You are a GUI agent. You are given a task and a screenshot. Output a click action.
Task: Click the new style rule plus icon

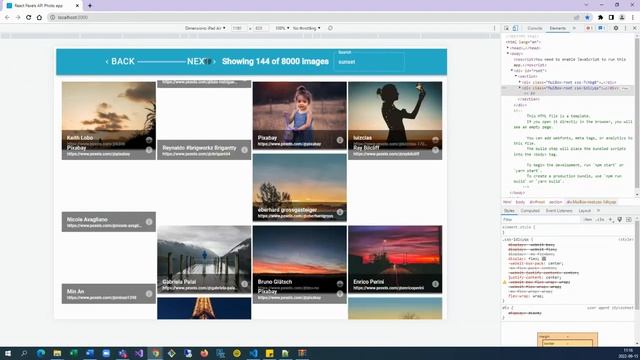tap(611, 220)
